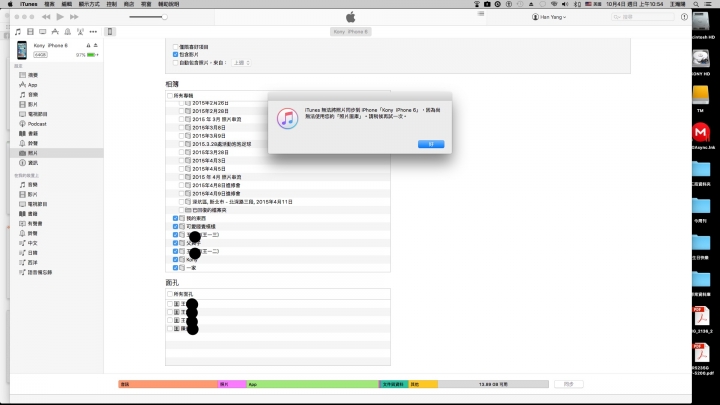Open 電視節目 under device settings sidebar
This screenshot has width=720, height=405.
pos(37,114)
